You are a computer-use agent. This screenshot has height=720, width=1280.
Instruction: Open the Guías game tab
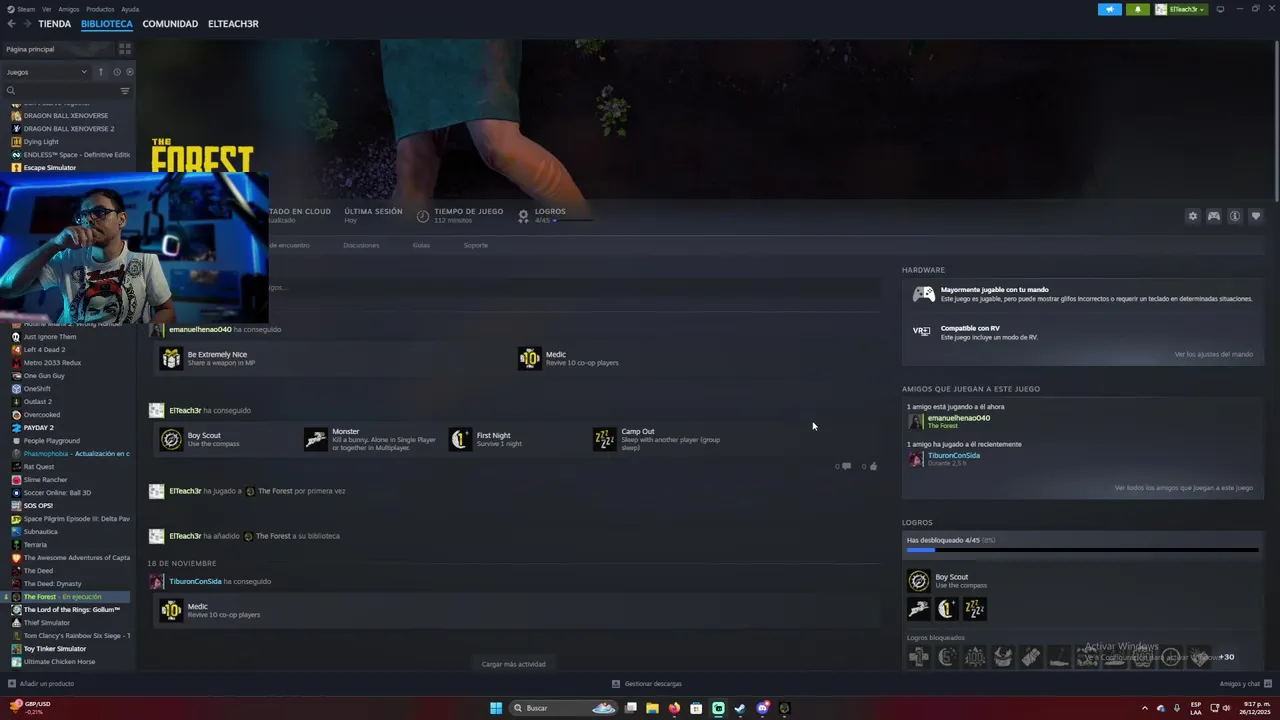pos(421,245)
